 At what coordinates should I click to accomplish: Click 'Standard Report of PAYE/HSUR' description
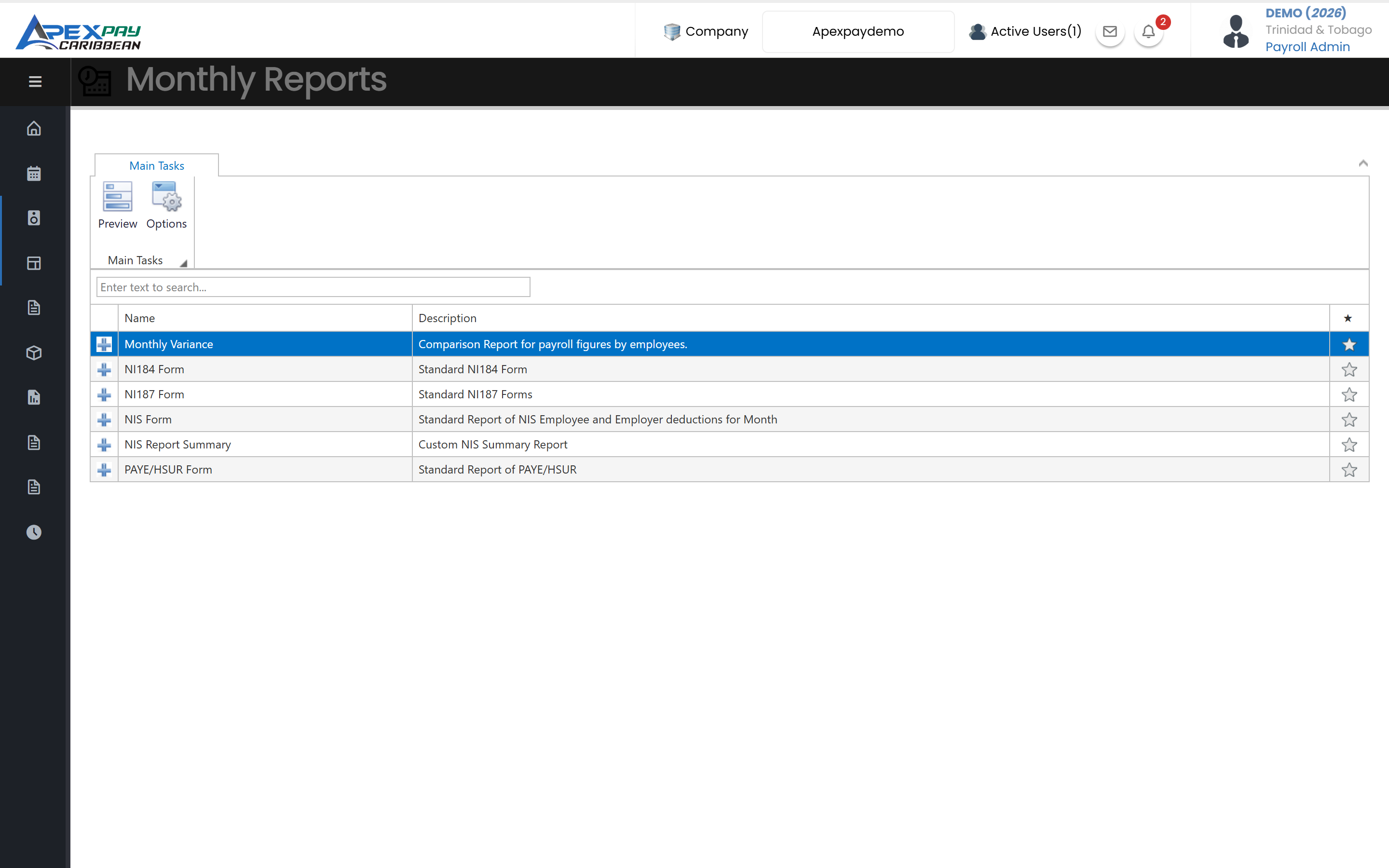tap(498, 470)
